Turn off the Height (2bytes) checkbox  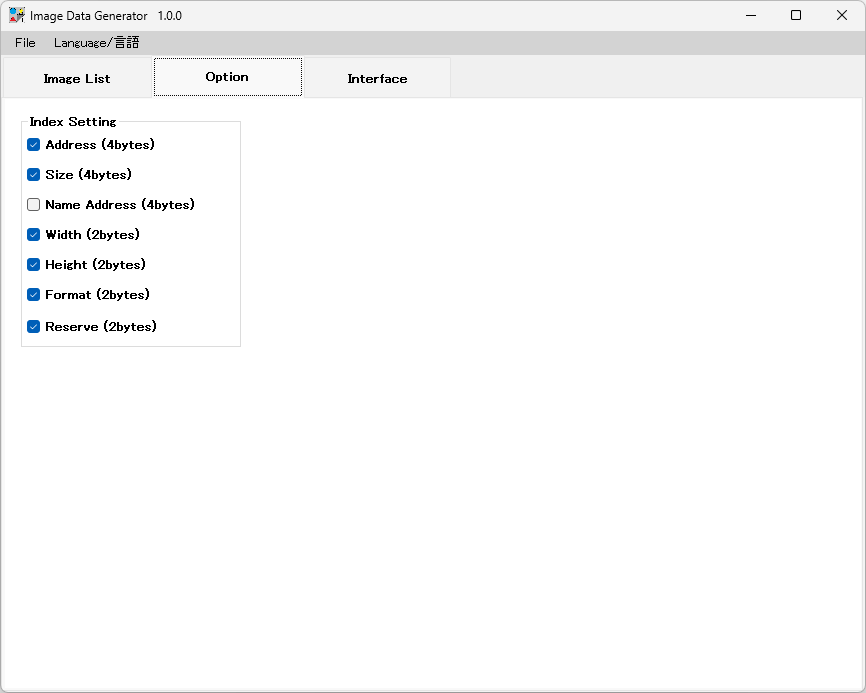click(x=34, y=265)
